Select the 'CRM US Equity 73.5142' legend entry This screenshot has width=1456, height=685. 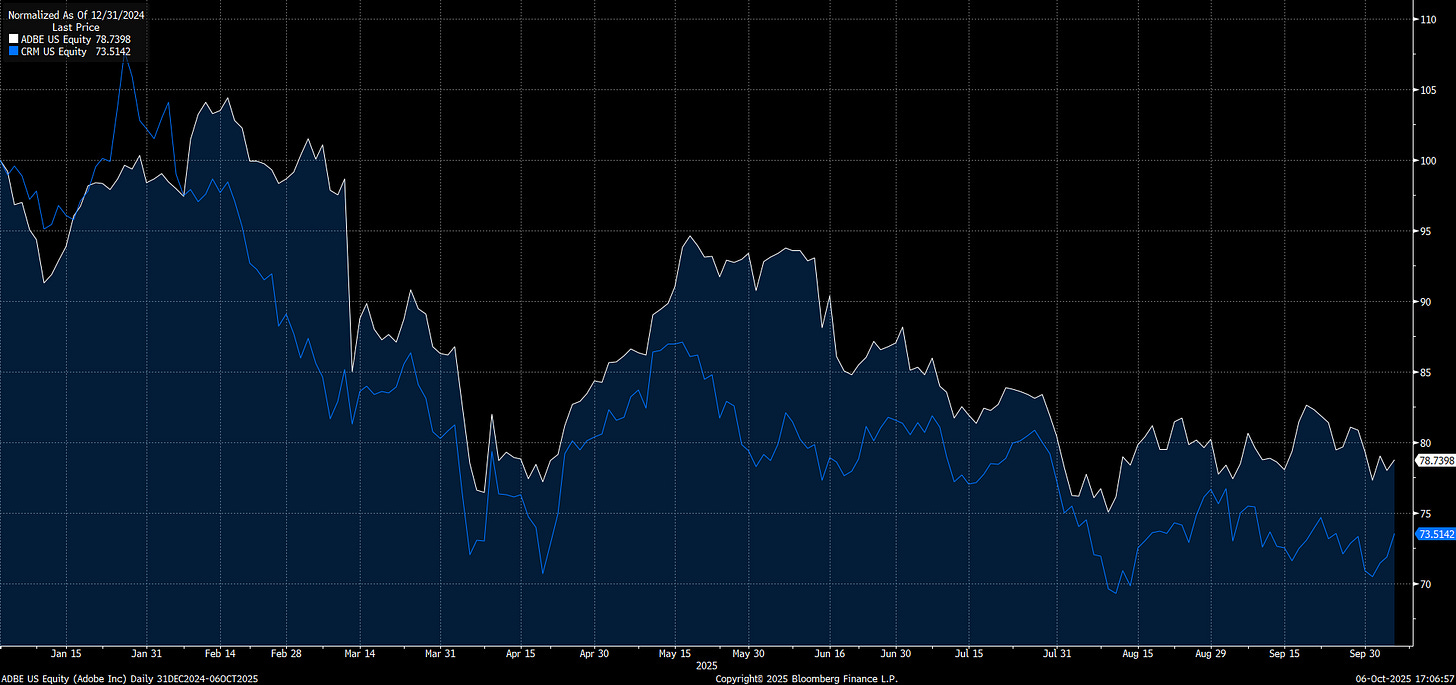point(69,51)
